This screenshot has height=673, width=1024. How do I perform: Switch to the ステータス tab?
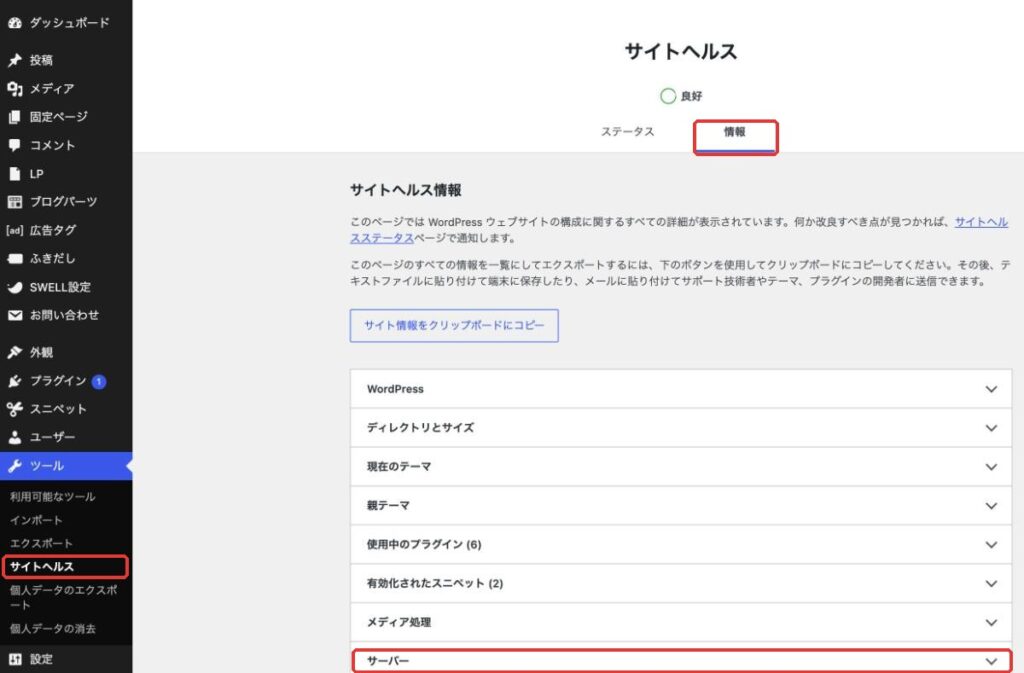(627, 132)
